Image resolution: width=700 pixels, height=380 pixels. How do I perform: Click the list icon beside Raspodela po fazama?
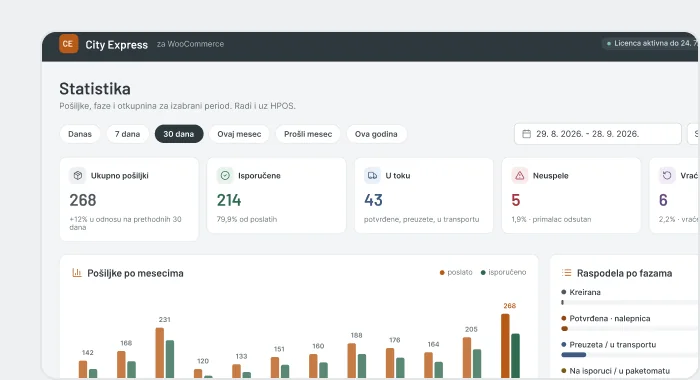click(567, 273)
